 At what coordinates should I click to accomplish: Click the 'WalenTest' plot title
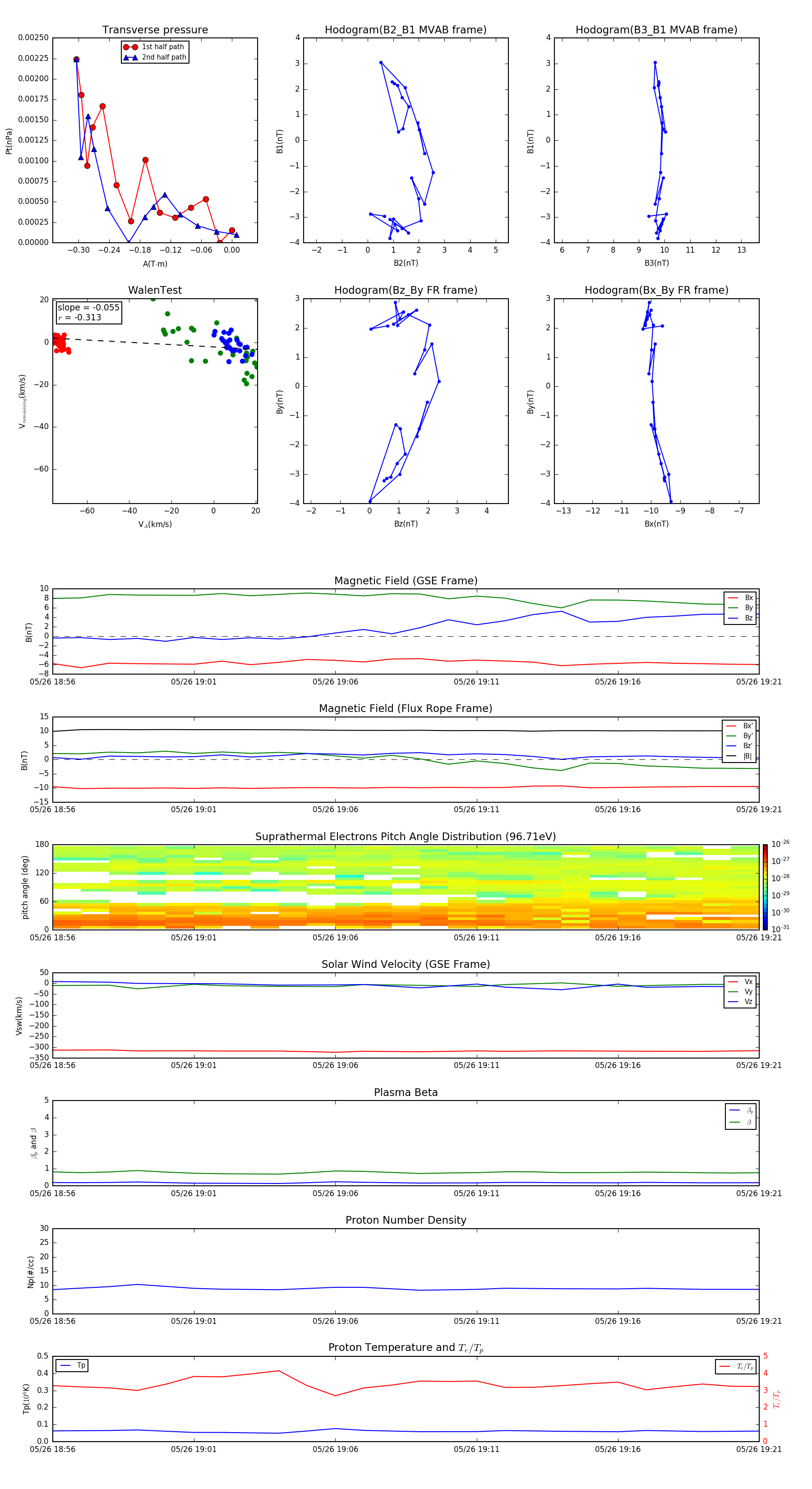pyautogui.click(x=155, y=290)
